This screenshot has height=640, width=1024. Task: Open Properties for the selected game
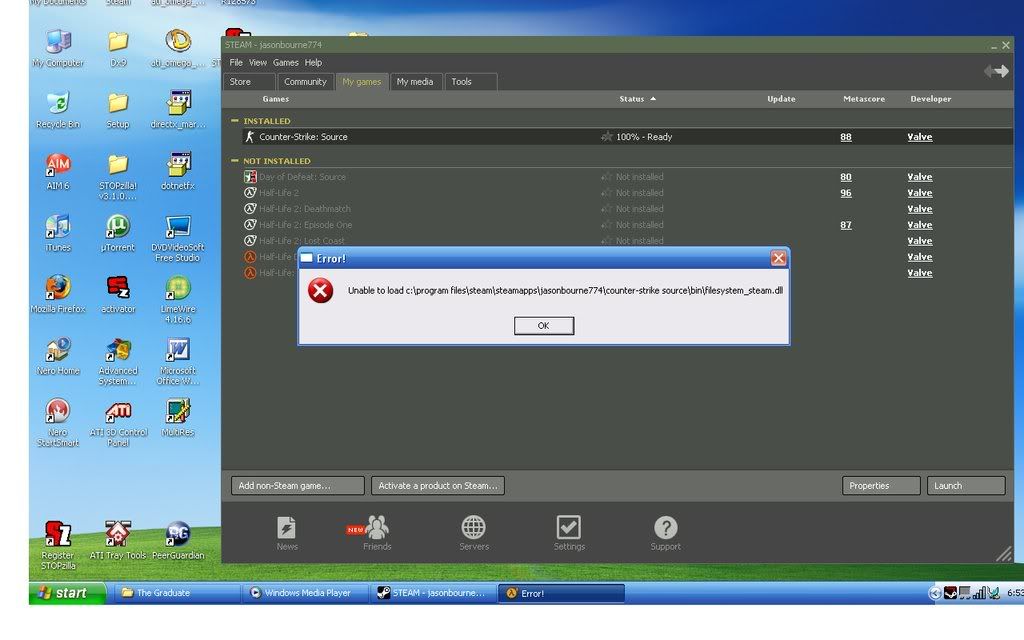pos(881,485)
